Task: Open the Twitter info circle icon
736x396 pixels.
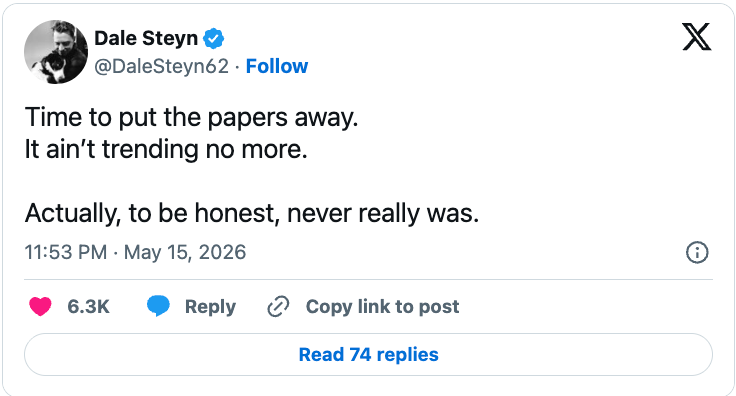Action: (697, 252)
